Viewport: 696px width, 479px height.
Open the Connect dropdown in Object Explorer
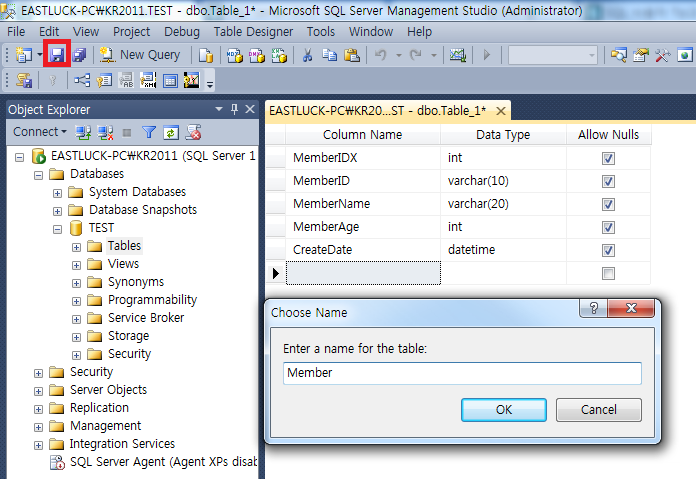[x=40, y=132]
